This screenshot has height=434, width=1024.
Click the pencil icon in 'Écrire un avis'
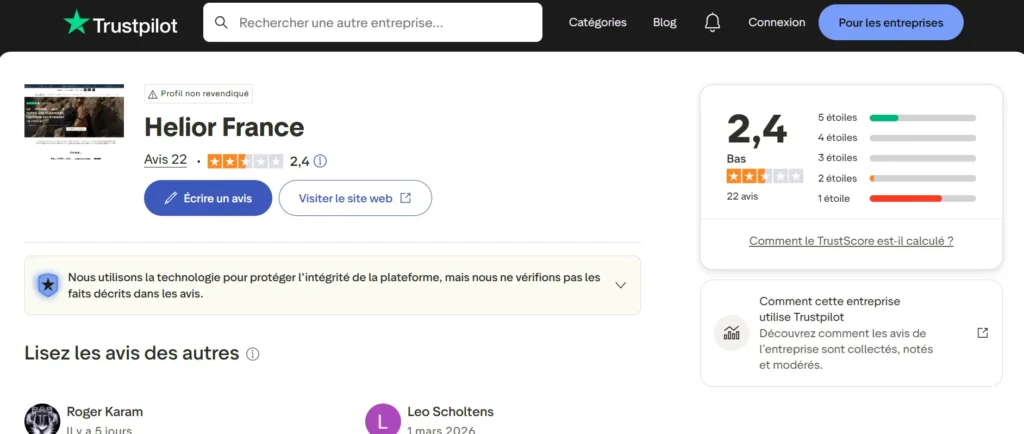(x=170, y=198)
